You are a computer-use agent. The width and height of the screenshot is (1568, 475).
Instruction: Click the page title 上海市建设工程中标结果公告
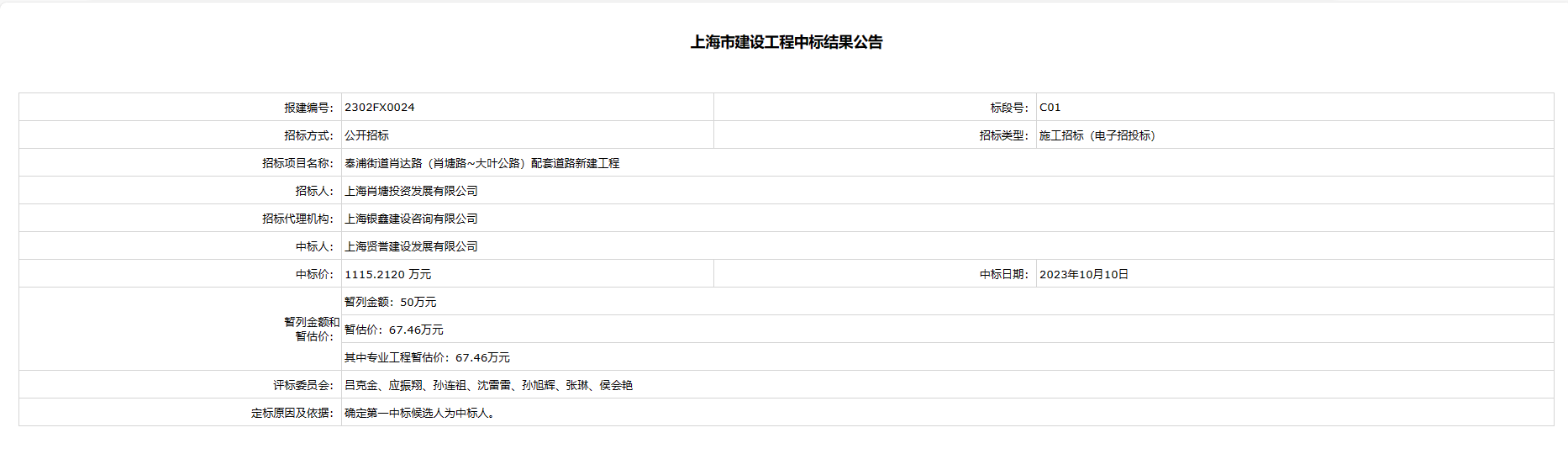[x=786, y=42]
